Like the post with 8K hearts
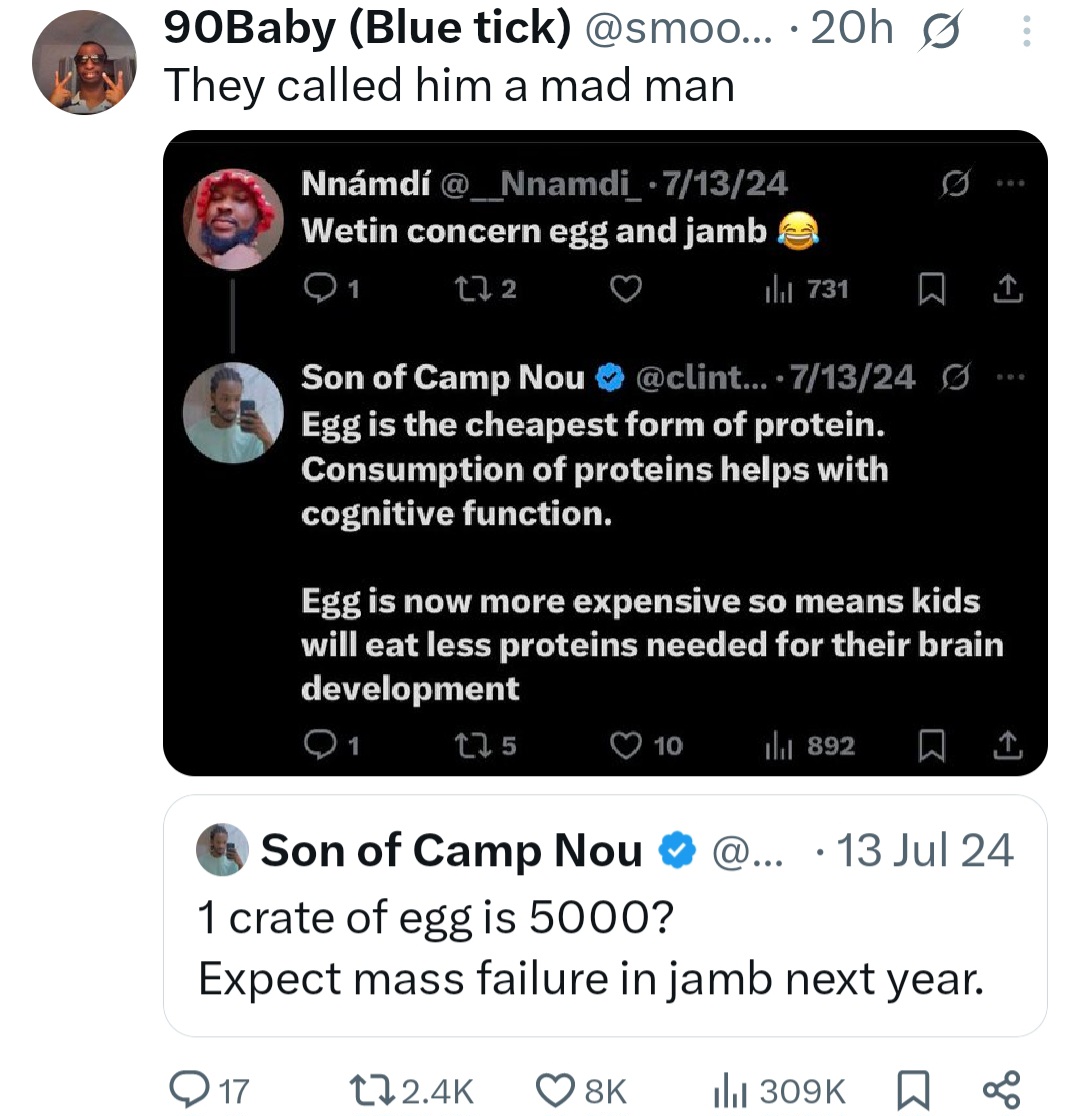Image resolution: width=1080 pixels, height=1116 pixels. [555, 1090]
